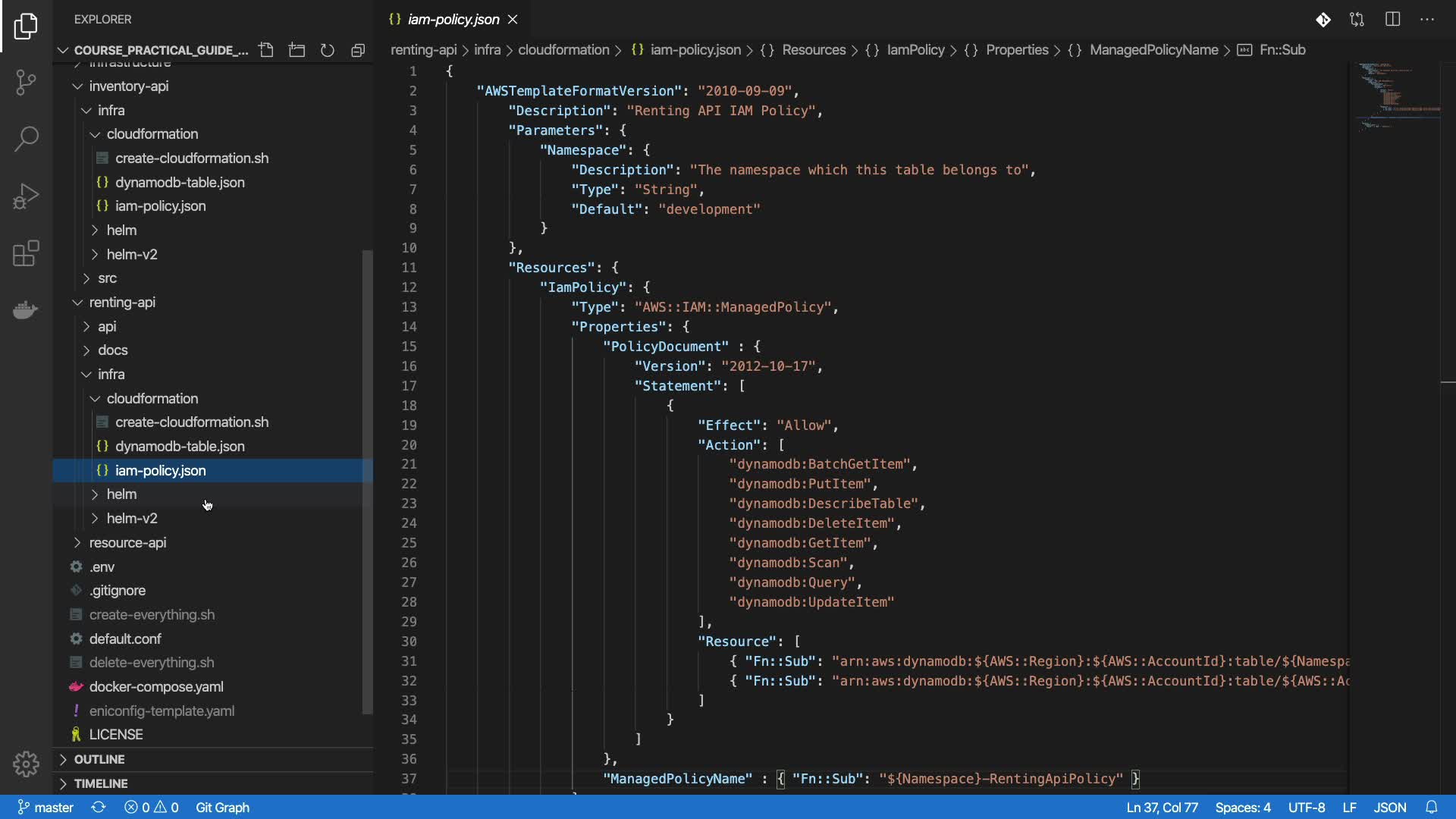
Task: Change the JSON language mode in status bar
Action: coord(1389,808)
